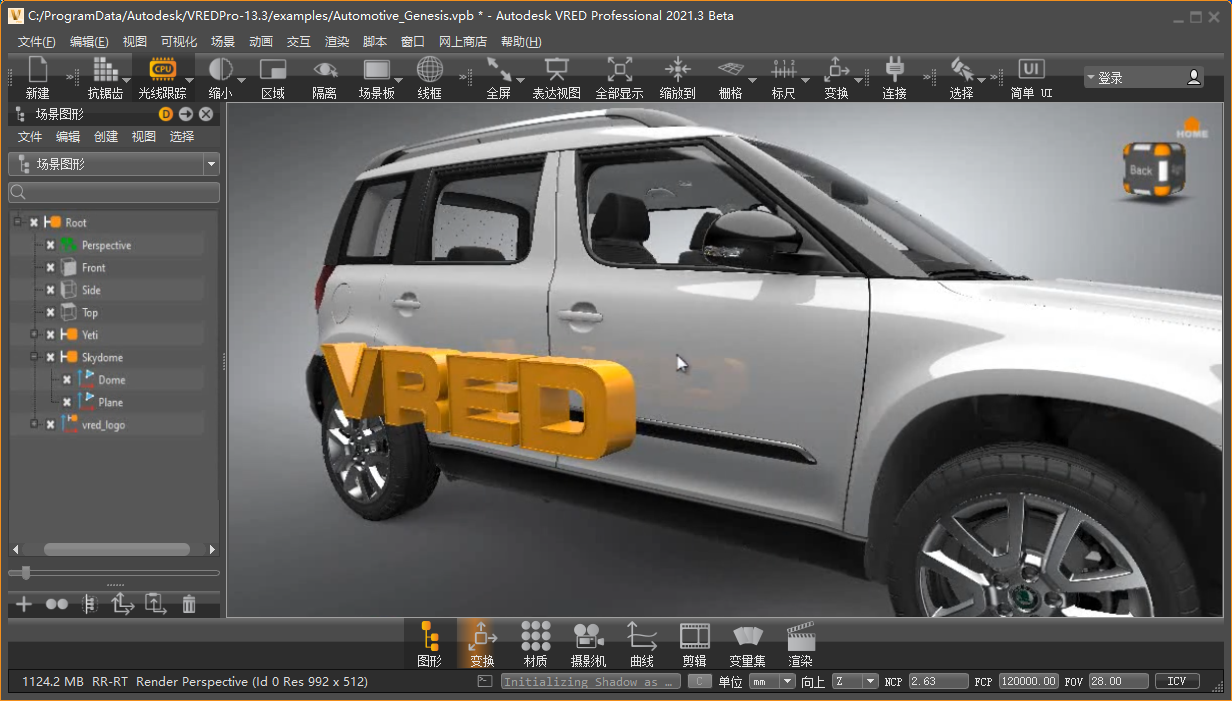Click the 选择 selection tool icon
Screen dimensions: 1232x701
pyautogui.click(x=962, y=69)
